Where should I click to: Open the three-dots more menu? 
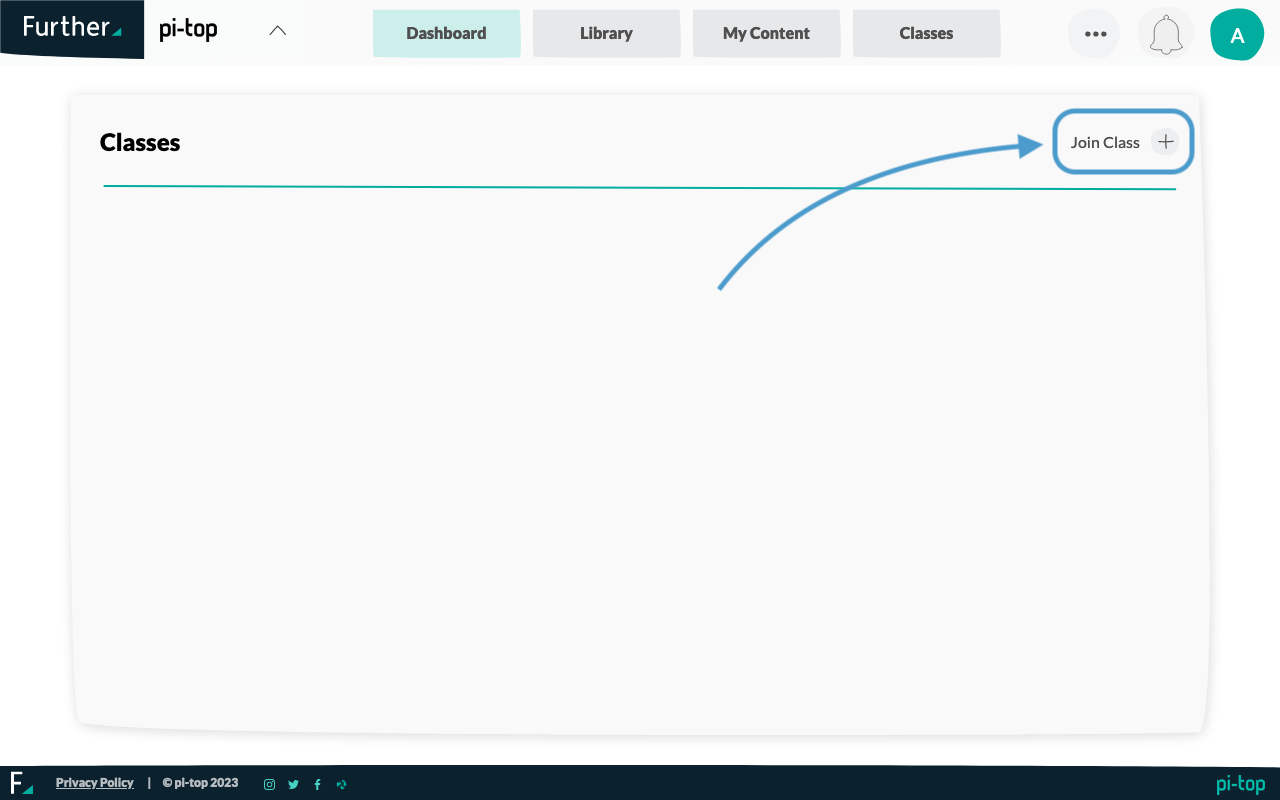click(x=1095, y=34)
